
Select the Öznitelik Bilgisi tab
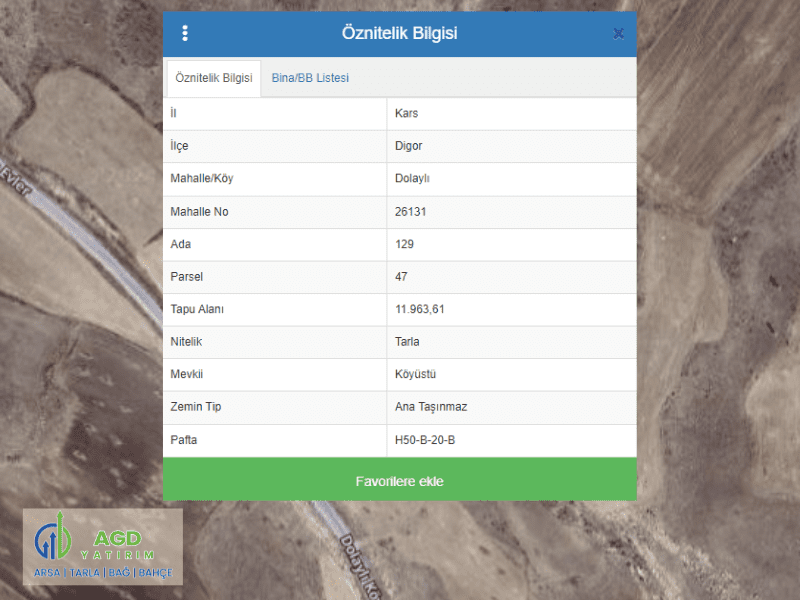tap(213, 78)
